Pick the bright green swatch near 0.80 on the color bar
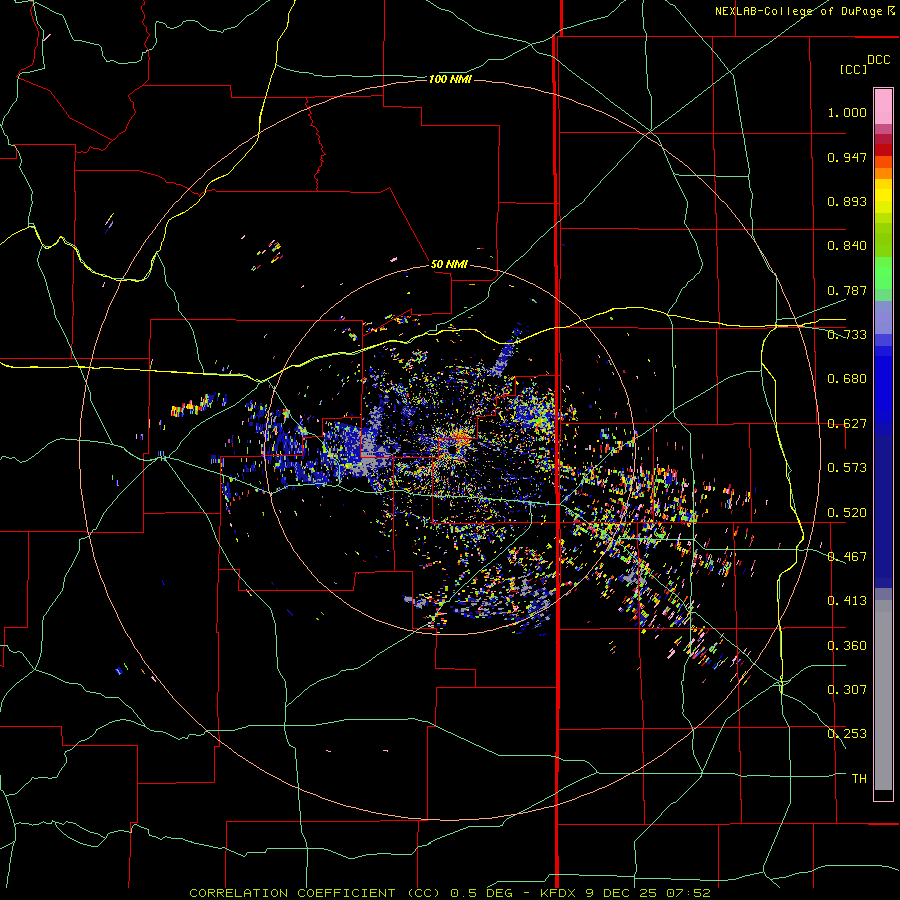Viewport: 900px width, 900px height. click(883, 273)
